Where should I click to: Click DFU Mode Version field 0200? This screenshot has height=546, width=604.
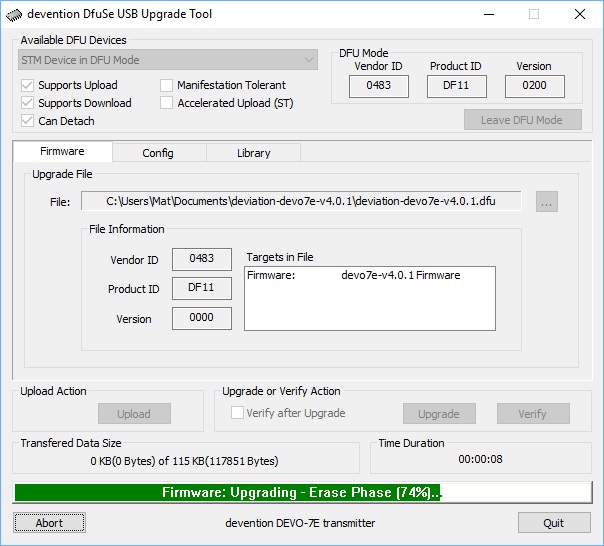(x=535, y=86)
